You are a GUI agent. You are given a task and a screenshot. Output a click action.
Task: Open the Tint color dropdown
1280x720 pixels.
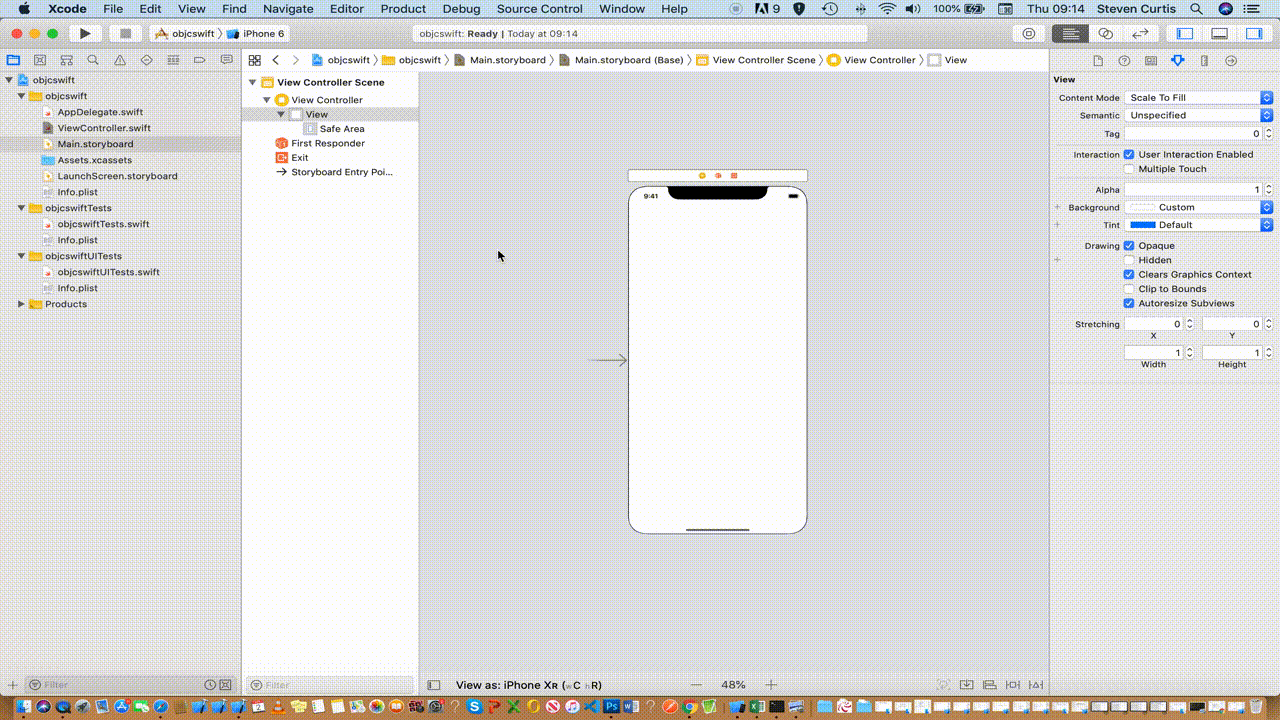(x=1198, y=225)
